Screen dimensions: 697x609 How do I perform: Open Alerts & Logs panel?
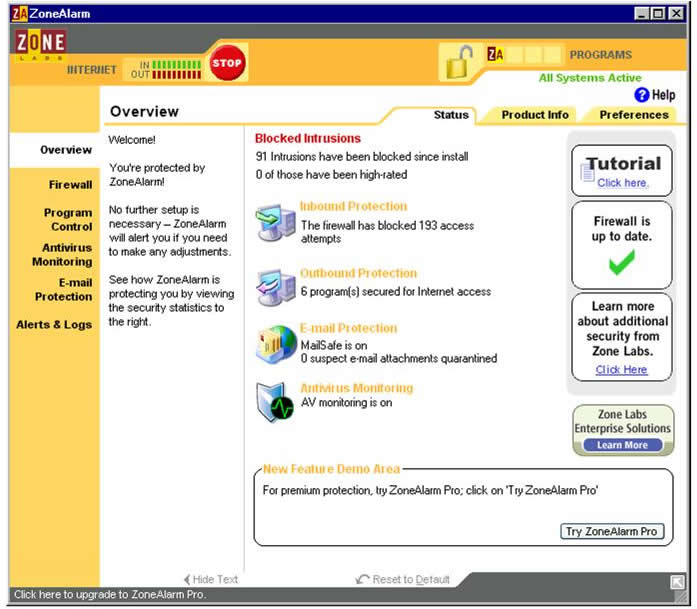(x=54, y=325)
